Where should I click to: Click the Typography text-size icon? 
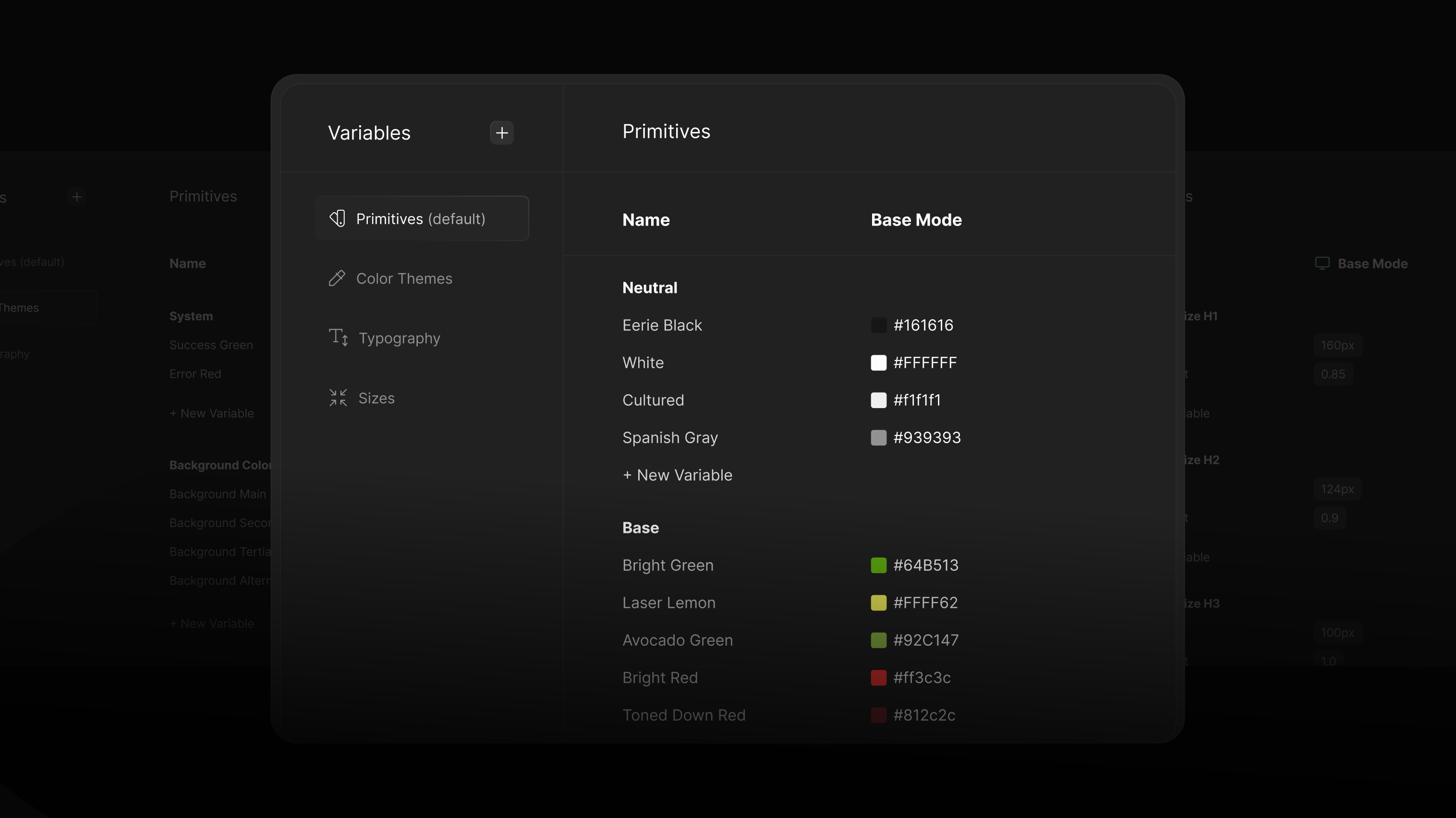click(338, 337)
